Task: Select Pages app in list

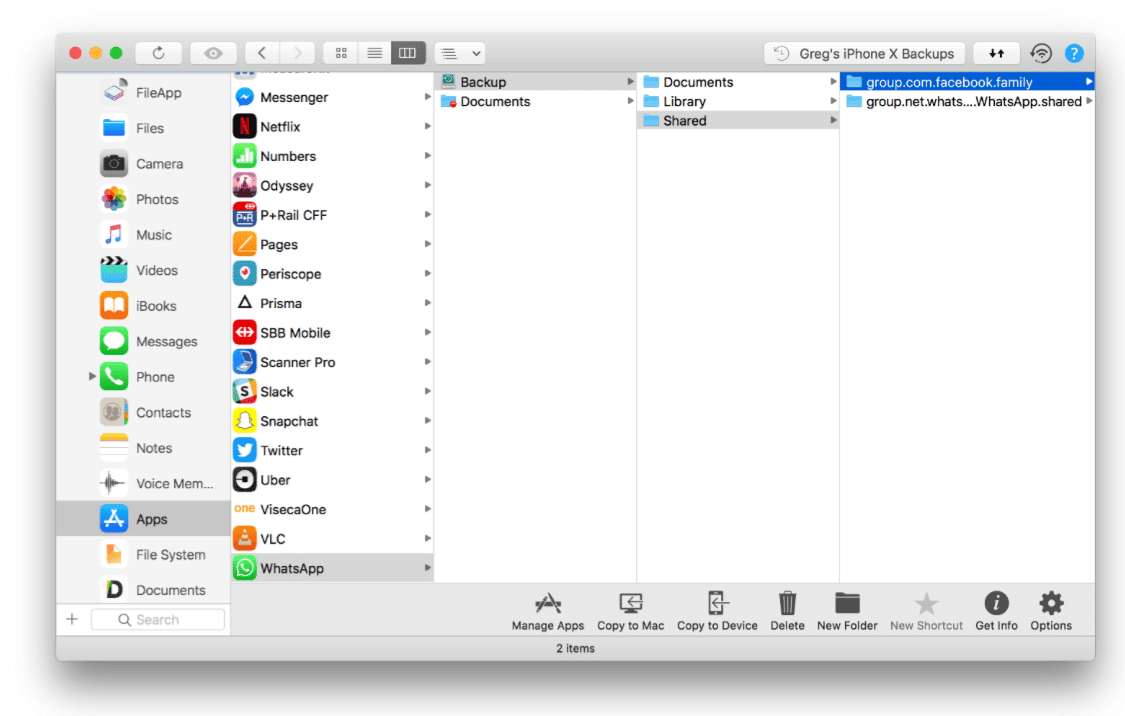Action: [332, 244]
